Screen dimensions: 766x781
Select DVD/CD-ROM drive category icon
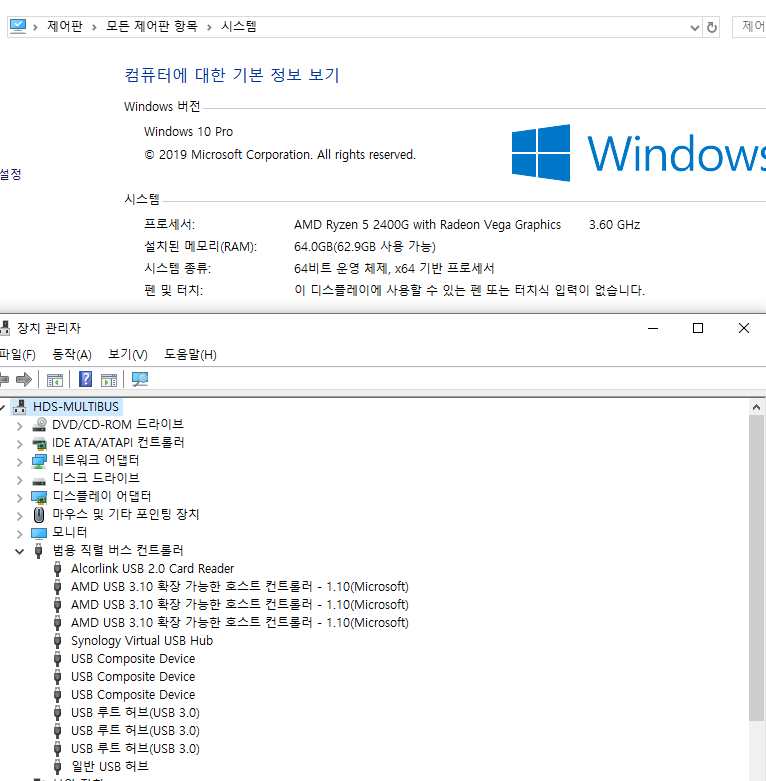[x=39, y=424]
